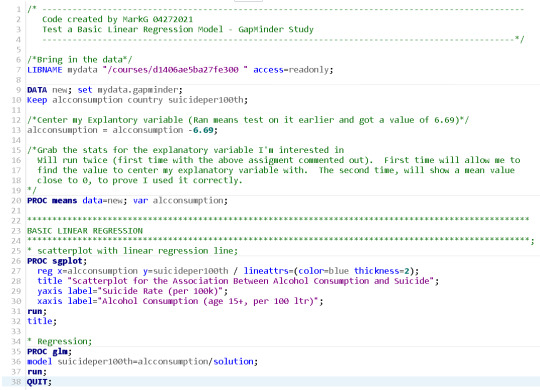Click the reg keyword on line 27
Image resolution: width=540 pixels, height=390 pixels.
pos(45,271)
